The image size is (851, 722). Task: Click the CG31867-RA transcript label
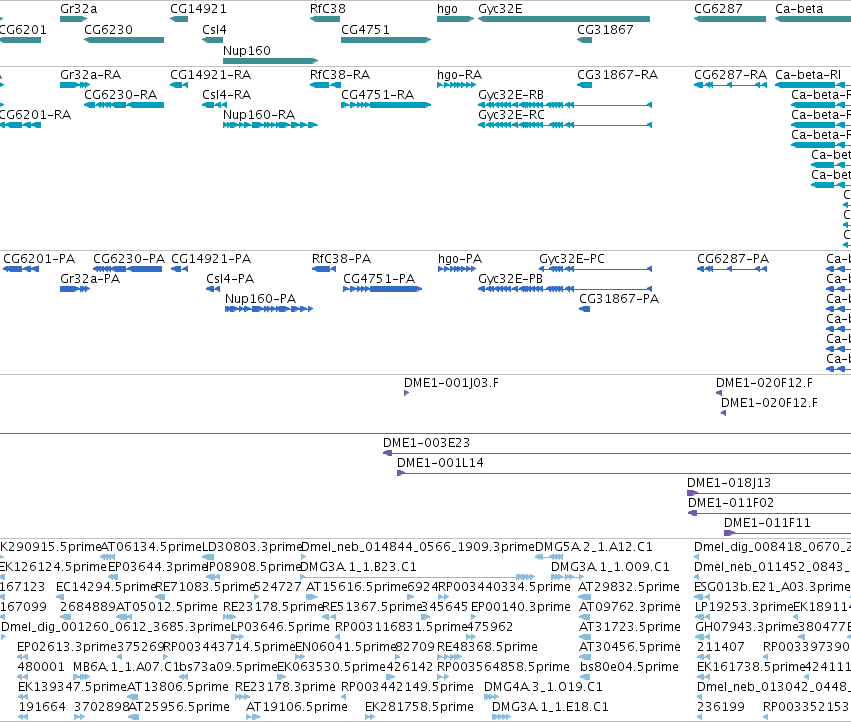pos(618,74)
